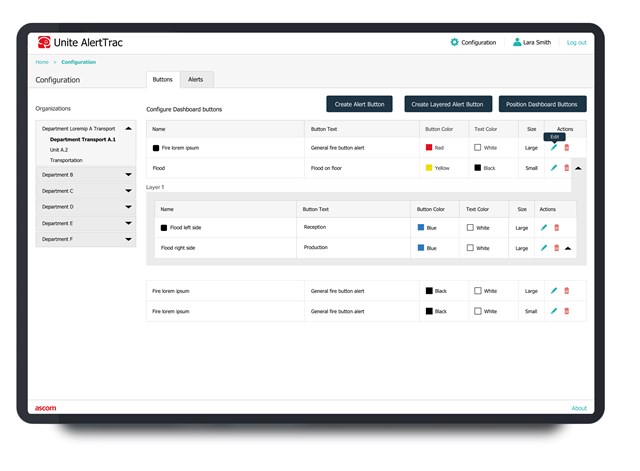Click the Yellow button color swatch for Flood
Image resolution: width=640 pixels, height=471 pixels.
[x=429, y=168]
